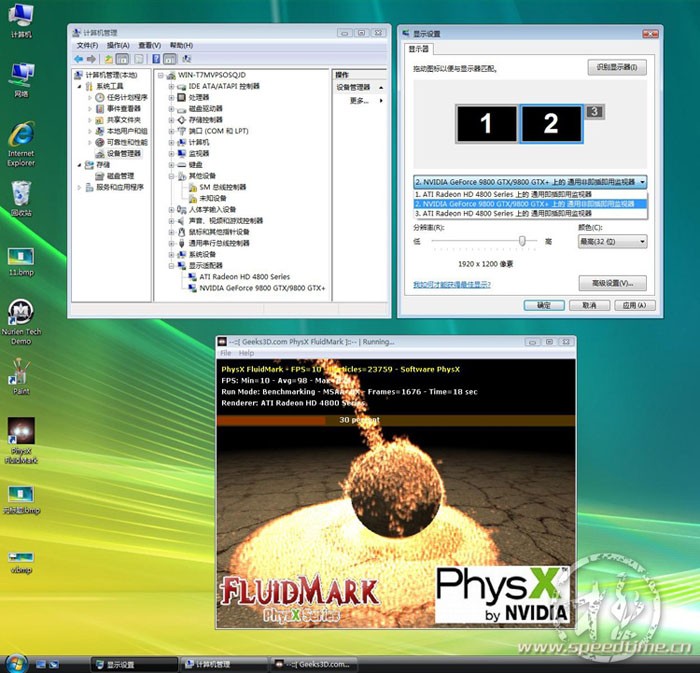Open the 计算机 desktop icon
The width and height of the screenshot is (700, 673).
[x=21, y=20]
